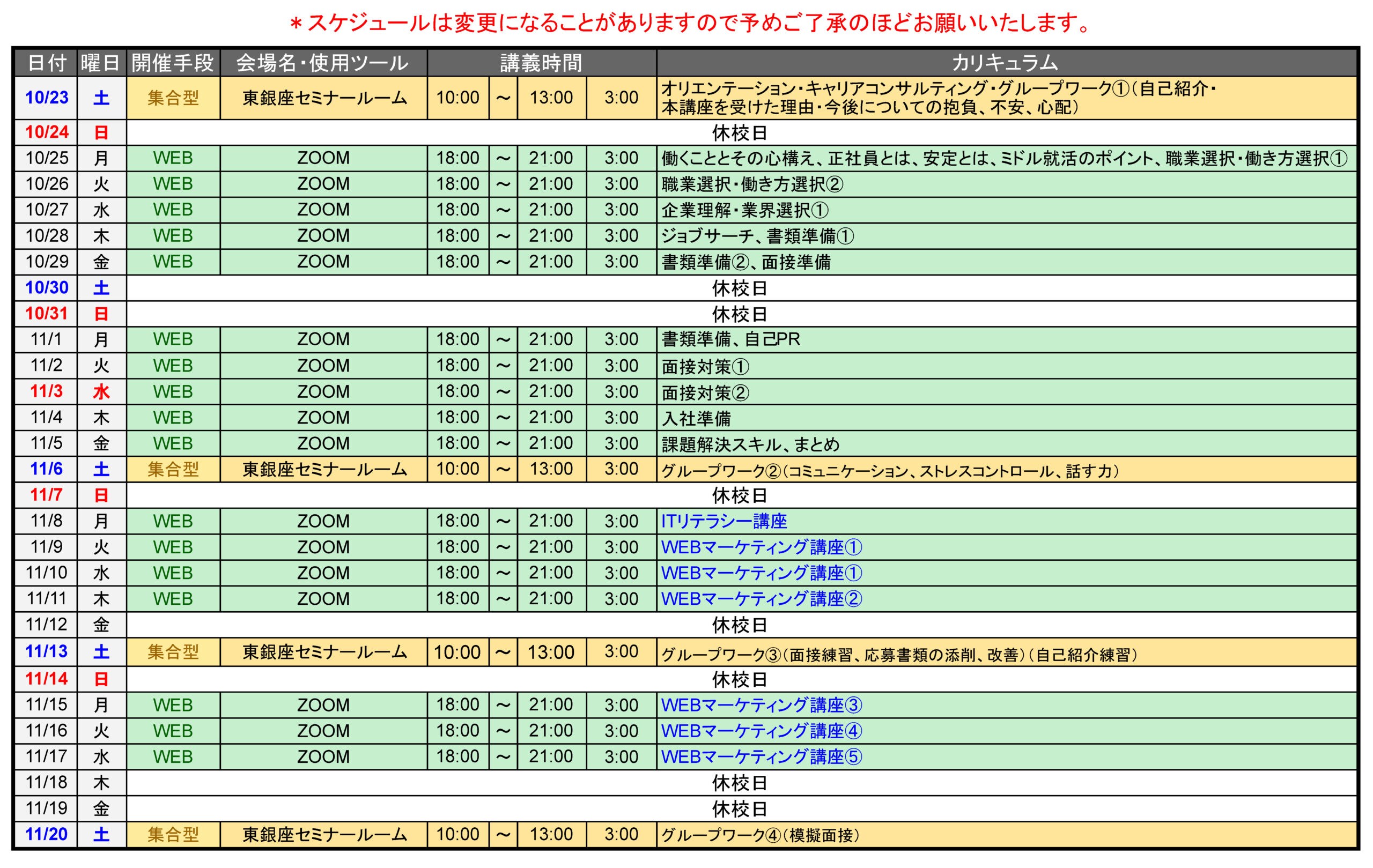Click オリエンテーション curriculum cell in 10/23 row

1006,98
